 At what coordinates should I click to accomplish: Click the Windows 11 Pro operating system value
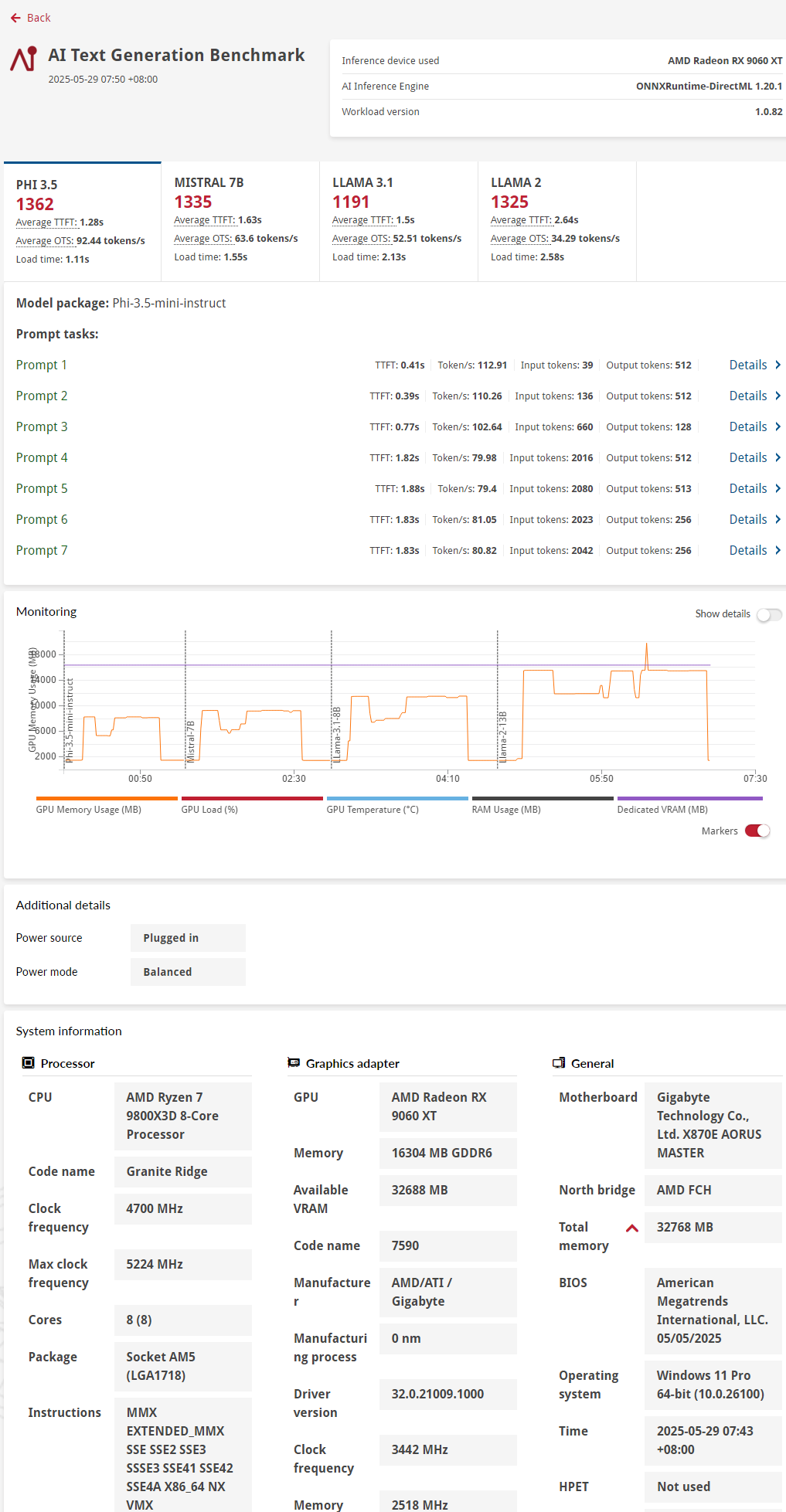713,1385
